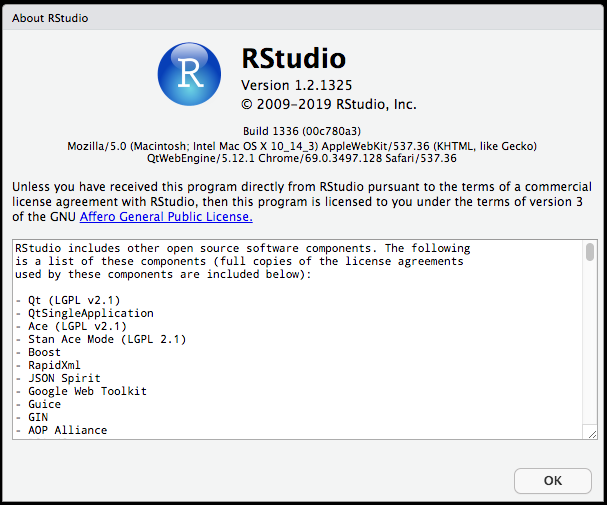Image resolution: width=607 pixels, height=505 pixels.
Task: Click the large "RStudio" heading
Action: pyautogui.click(x=294, y=58)
